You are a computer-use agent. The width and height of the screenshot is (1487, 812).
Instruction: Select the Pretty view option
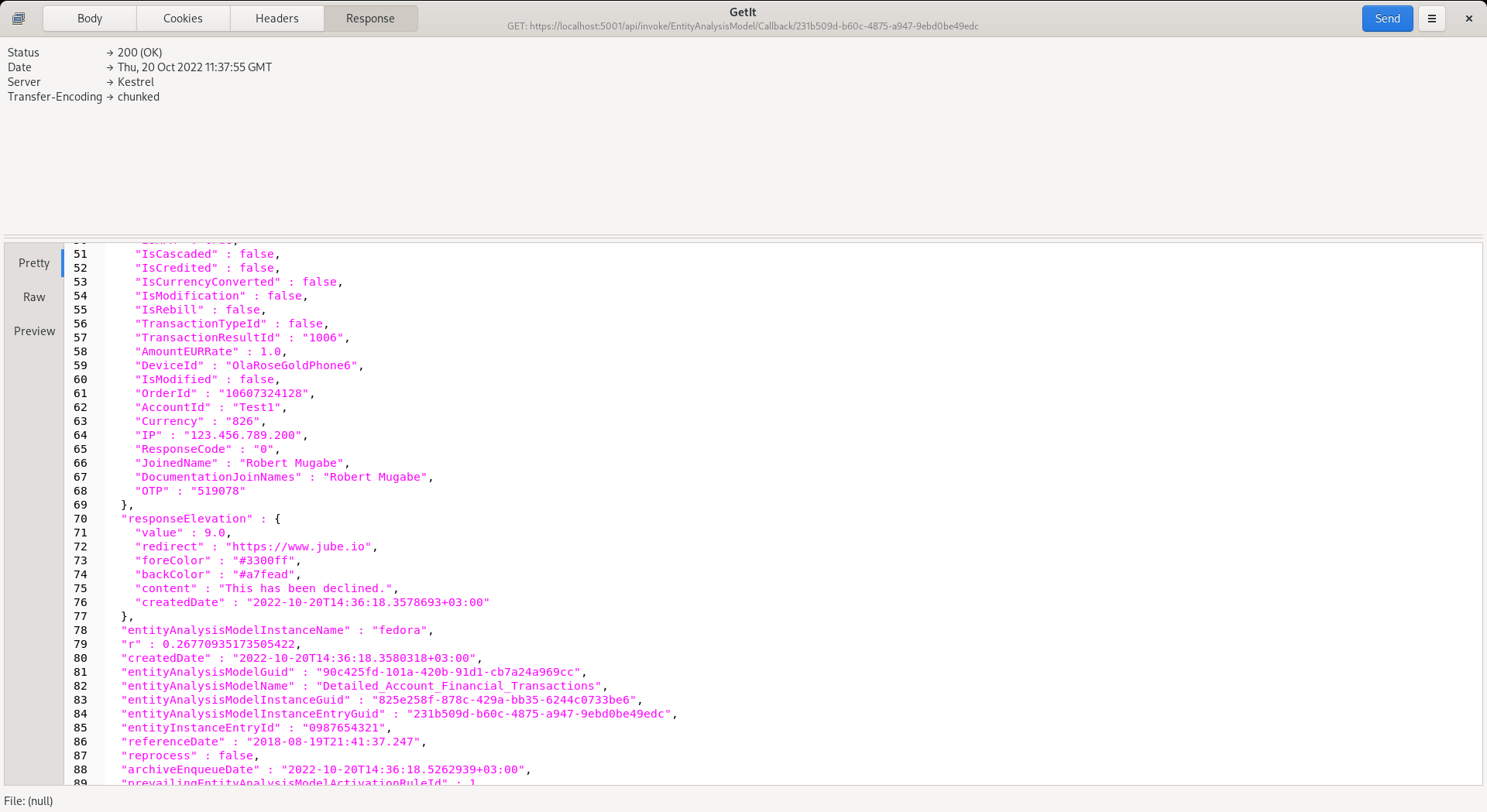click(x=34, y=263)
